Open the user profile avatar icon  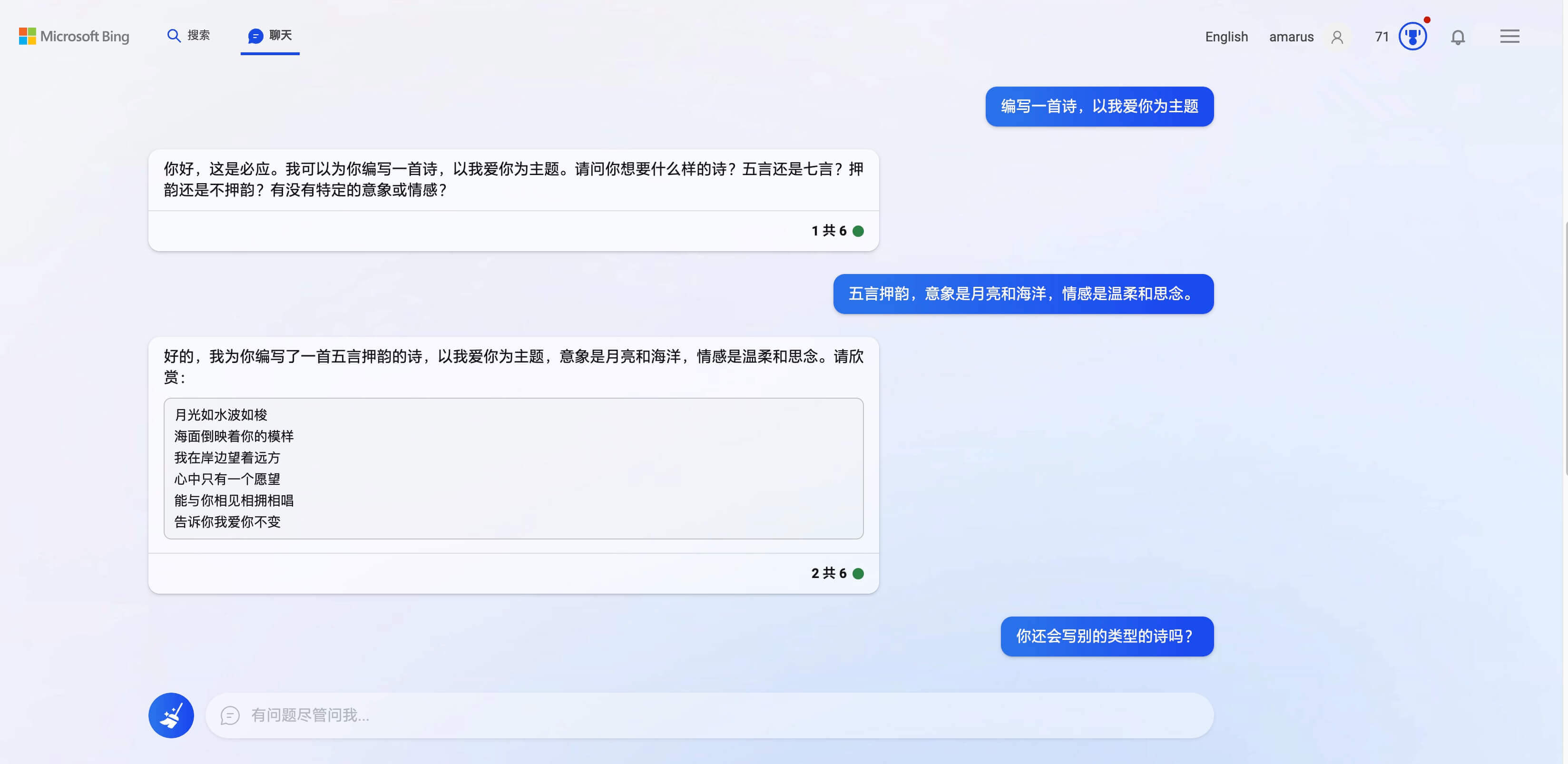point(1337,37)
